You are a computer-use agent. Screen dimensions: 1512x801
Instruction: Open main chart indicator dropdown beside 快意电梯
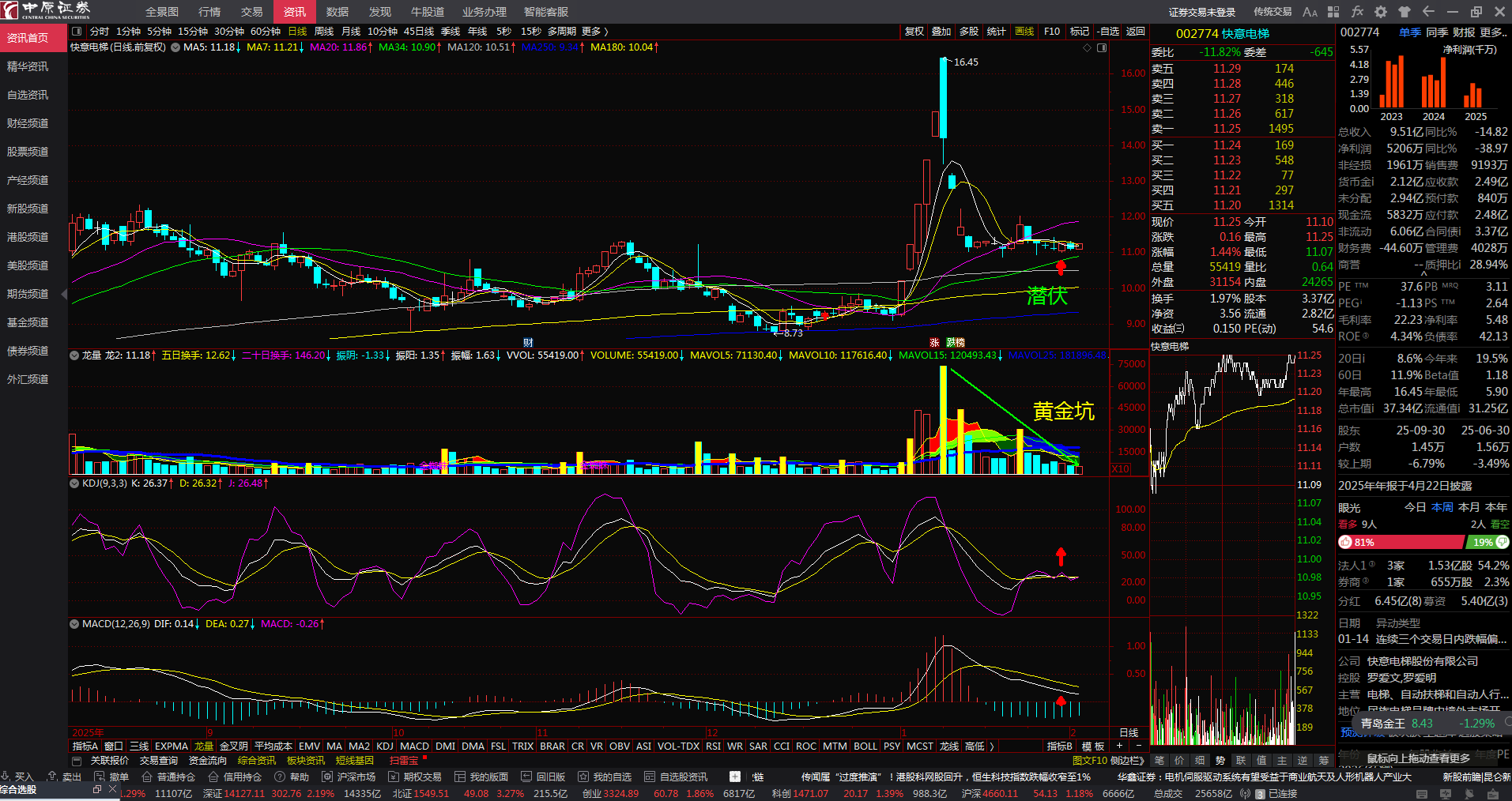point(175,47)
